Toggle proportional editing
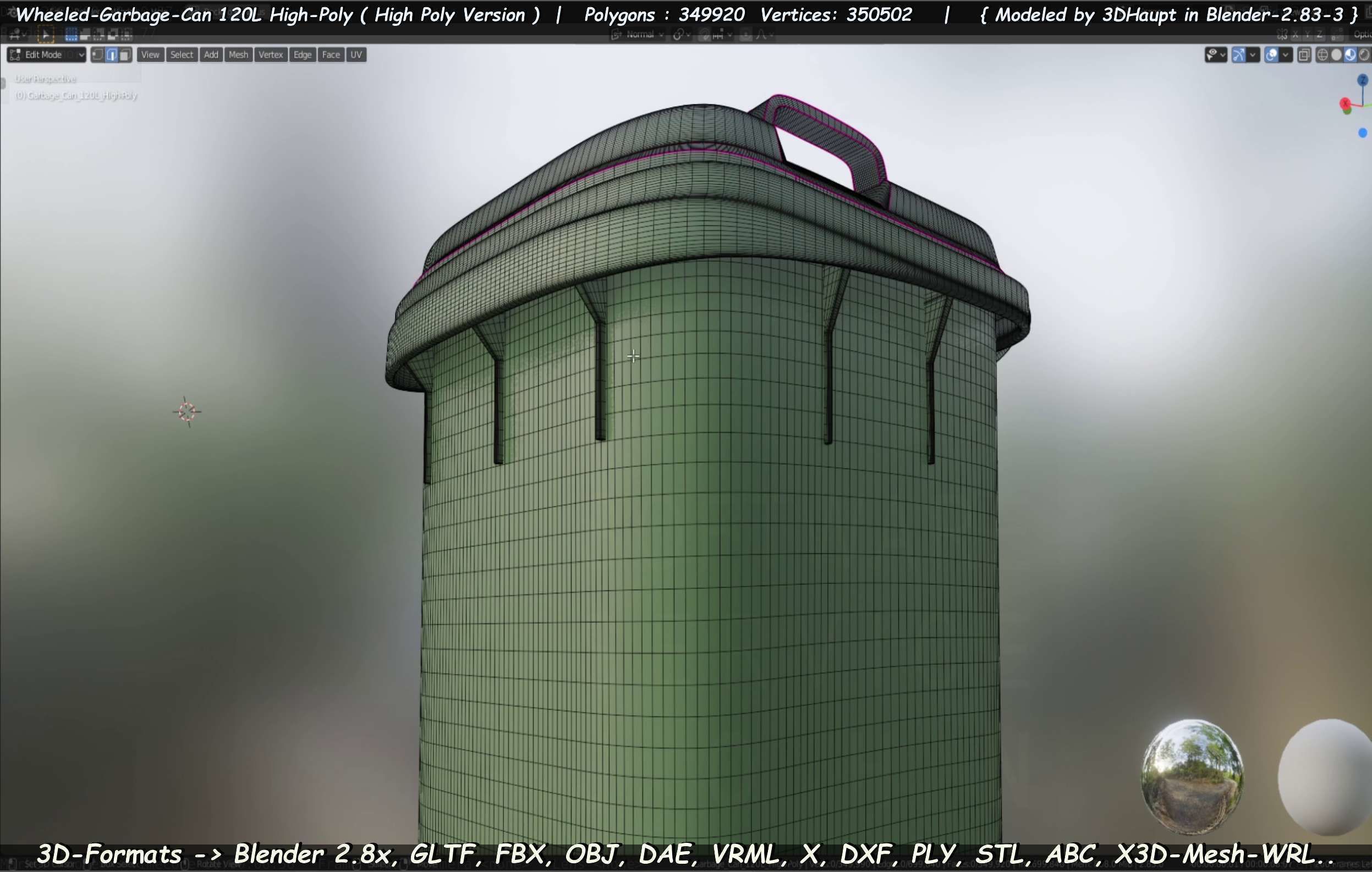This screenshot has width=1372, height=872. click(x=746, y=35)
